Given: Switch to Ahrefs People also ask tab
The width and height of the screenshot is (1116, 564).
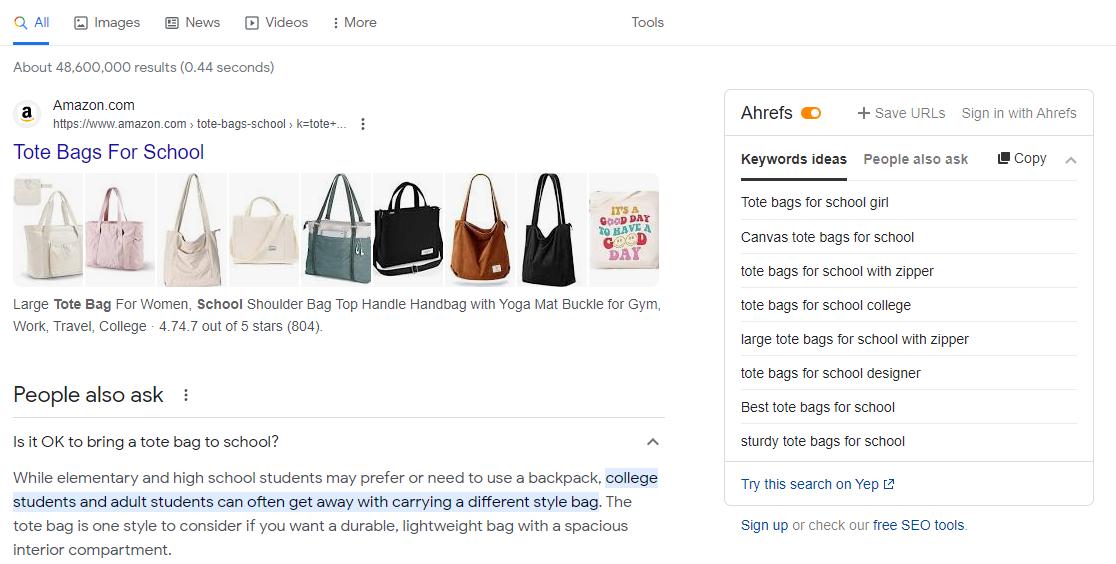Looking at the screenshot, I should [x=915, y=159].
